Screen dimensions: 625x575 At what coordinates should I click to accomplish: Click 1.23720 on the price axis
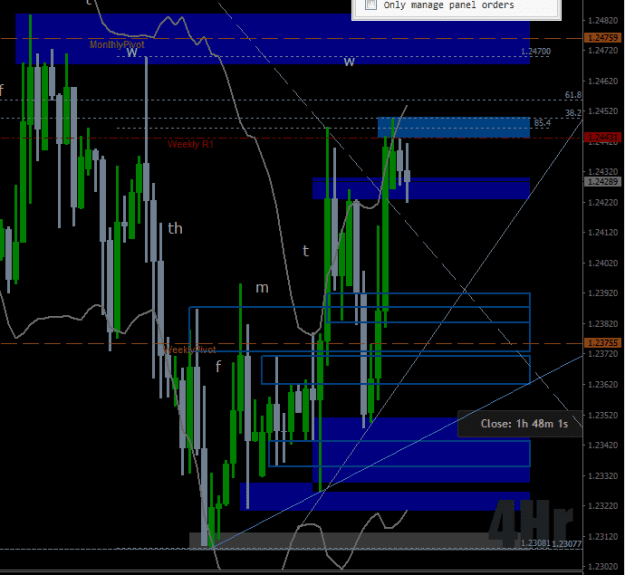click(x=603, y=354)
